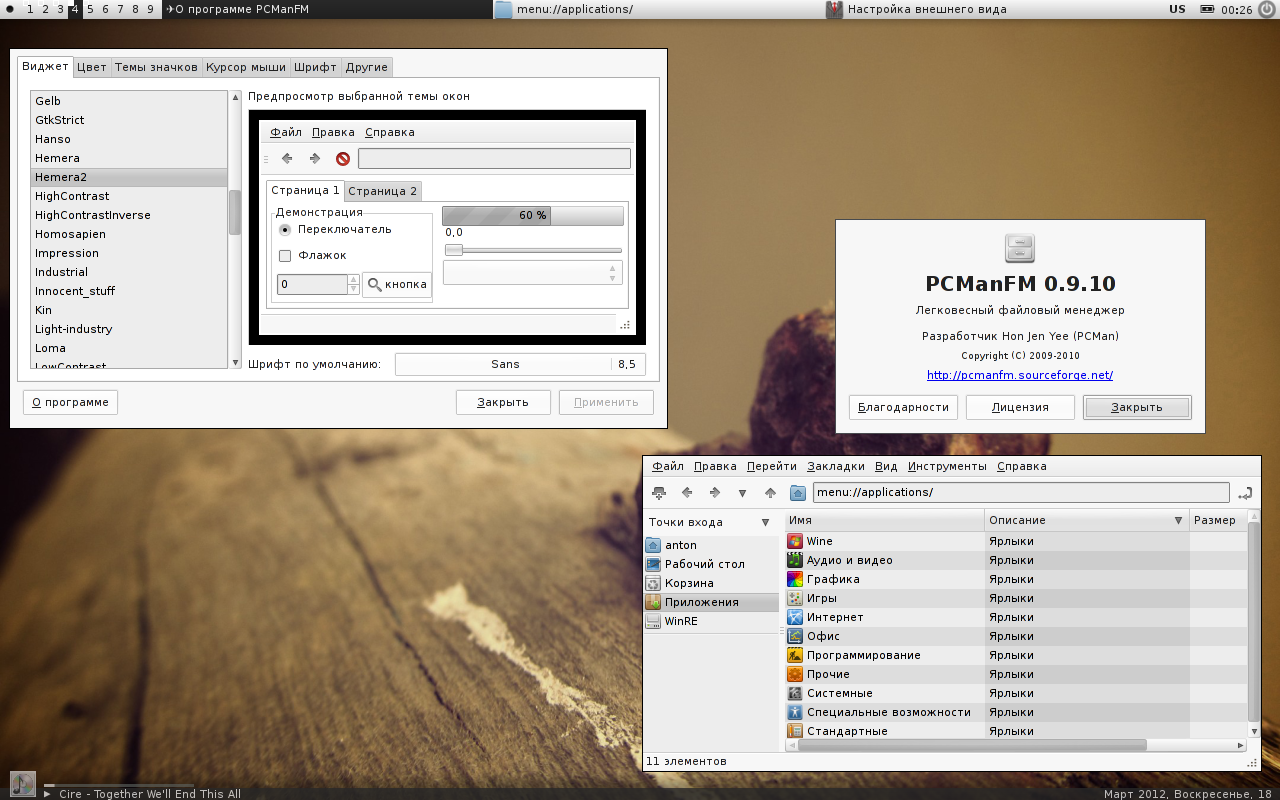The height and width of the screenshot is (800, 1280).
Task: Click the Программирование category icon
Action: (x=795, y=655)
